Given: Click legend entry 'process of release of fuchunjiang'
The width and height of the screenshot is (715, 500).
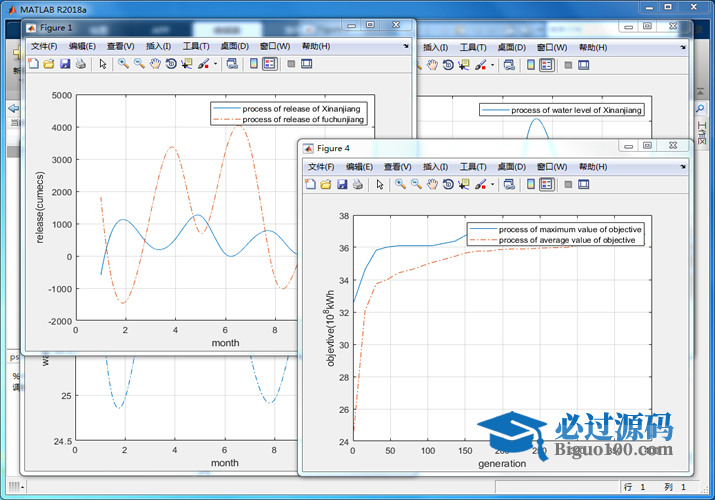Looking at the screenshot, I should point(303,119).
